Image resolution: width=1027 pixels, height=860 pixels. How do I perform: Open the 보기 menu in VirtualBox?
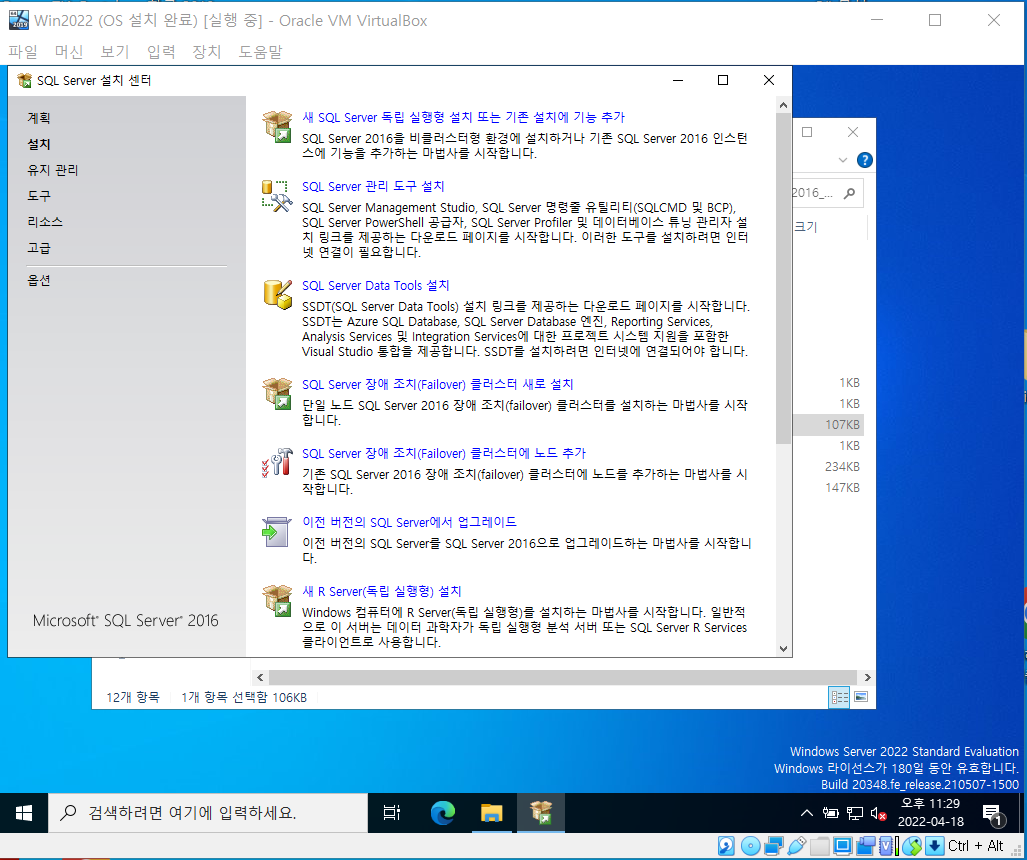[115, 52]
